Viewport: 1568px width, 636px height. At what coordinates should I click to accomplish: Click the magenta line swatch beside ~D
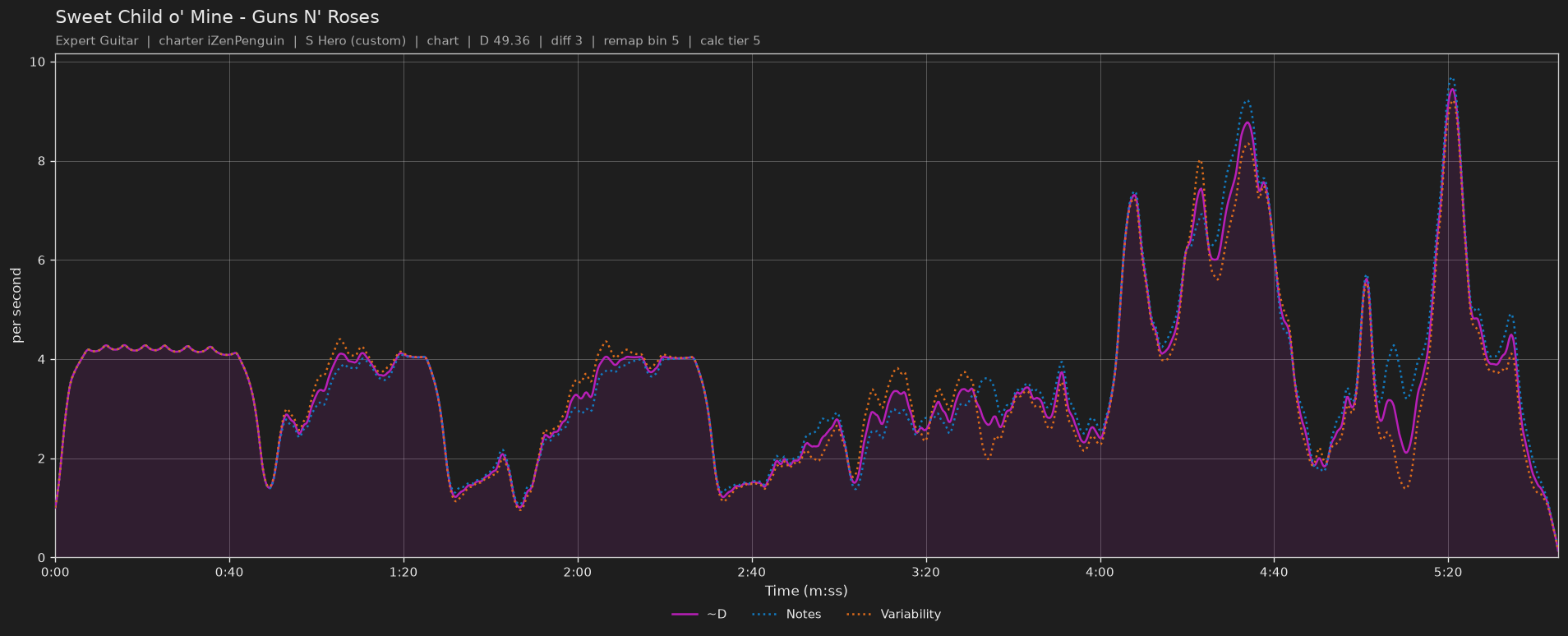[685, 614]
